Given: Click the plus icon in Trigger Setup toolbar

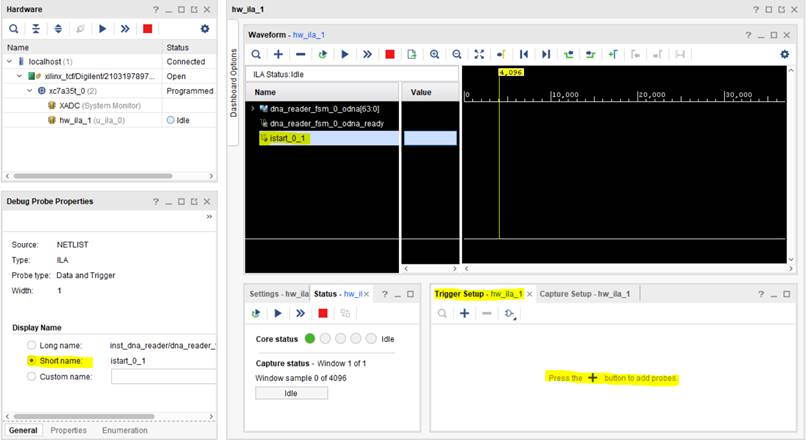Looking at the screenshot, I should [x=464, y=313].
